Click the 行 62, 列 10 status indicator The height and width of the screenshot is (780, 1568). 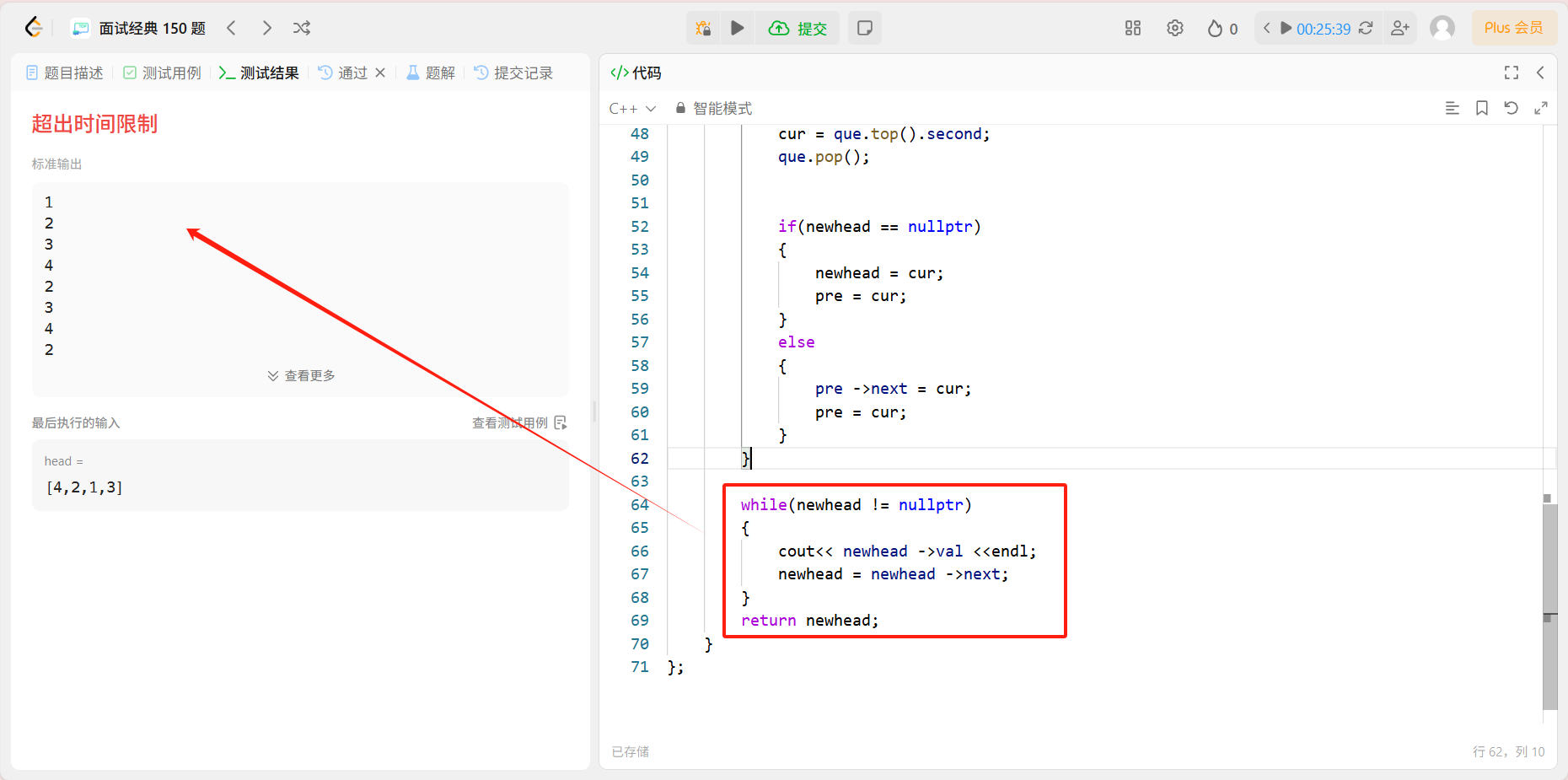tap(1508, 751)
